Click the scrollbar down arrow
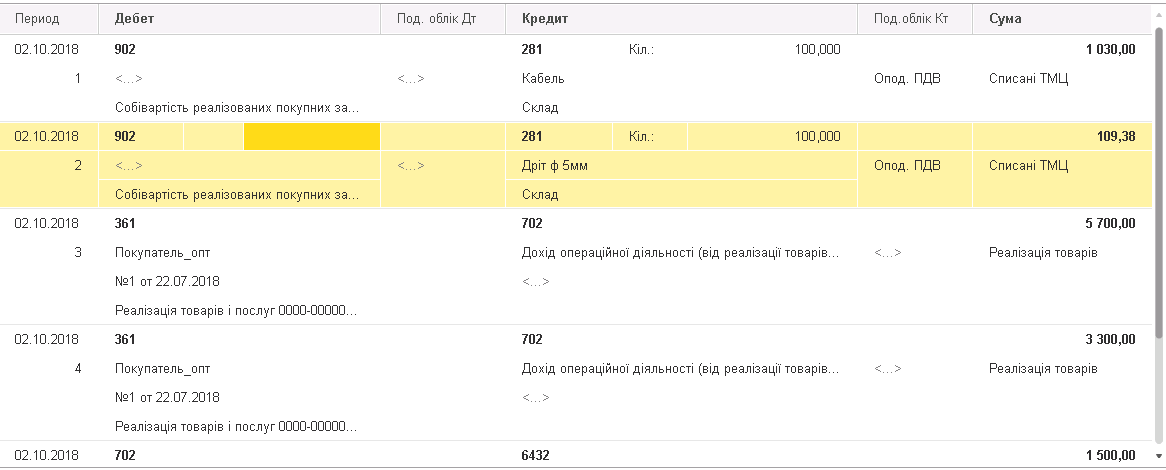The image size is (1166, 470). tap(1159, 456)
